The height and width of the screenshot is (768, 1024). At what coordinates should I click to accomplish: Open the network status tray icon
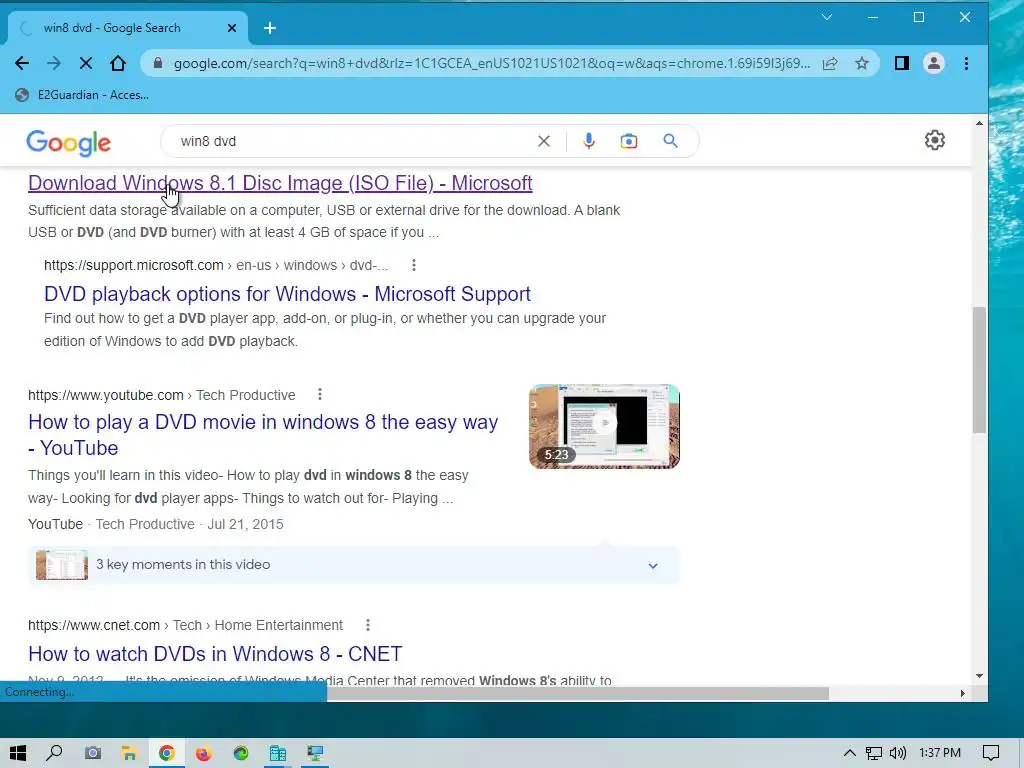(x=873, y=753)
